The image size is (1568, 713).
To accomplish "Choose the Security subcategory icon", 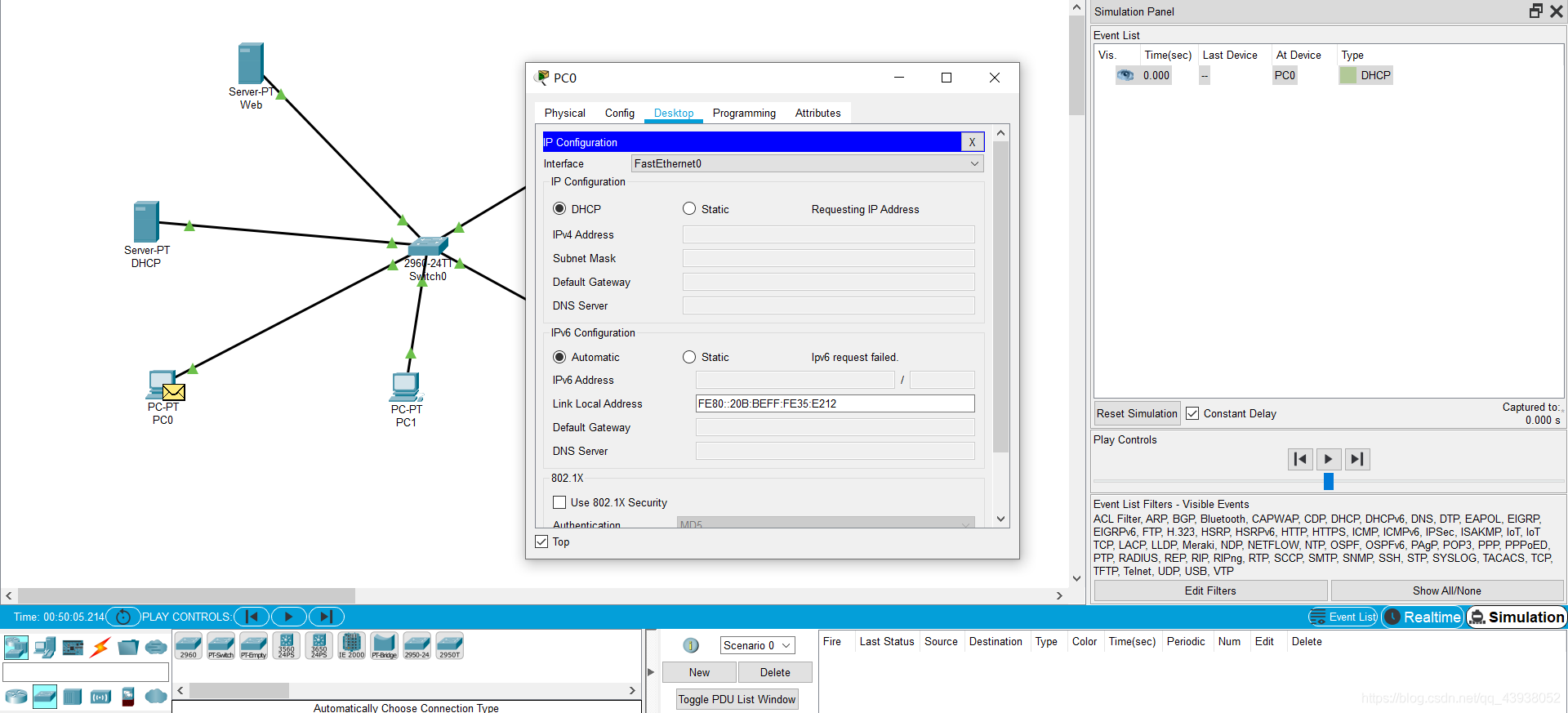I will [x=128, y=697].
